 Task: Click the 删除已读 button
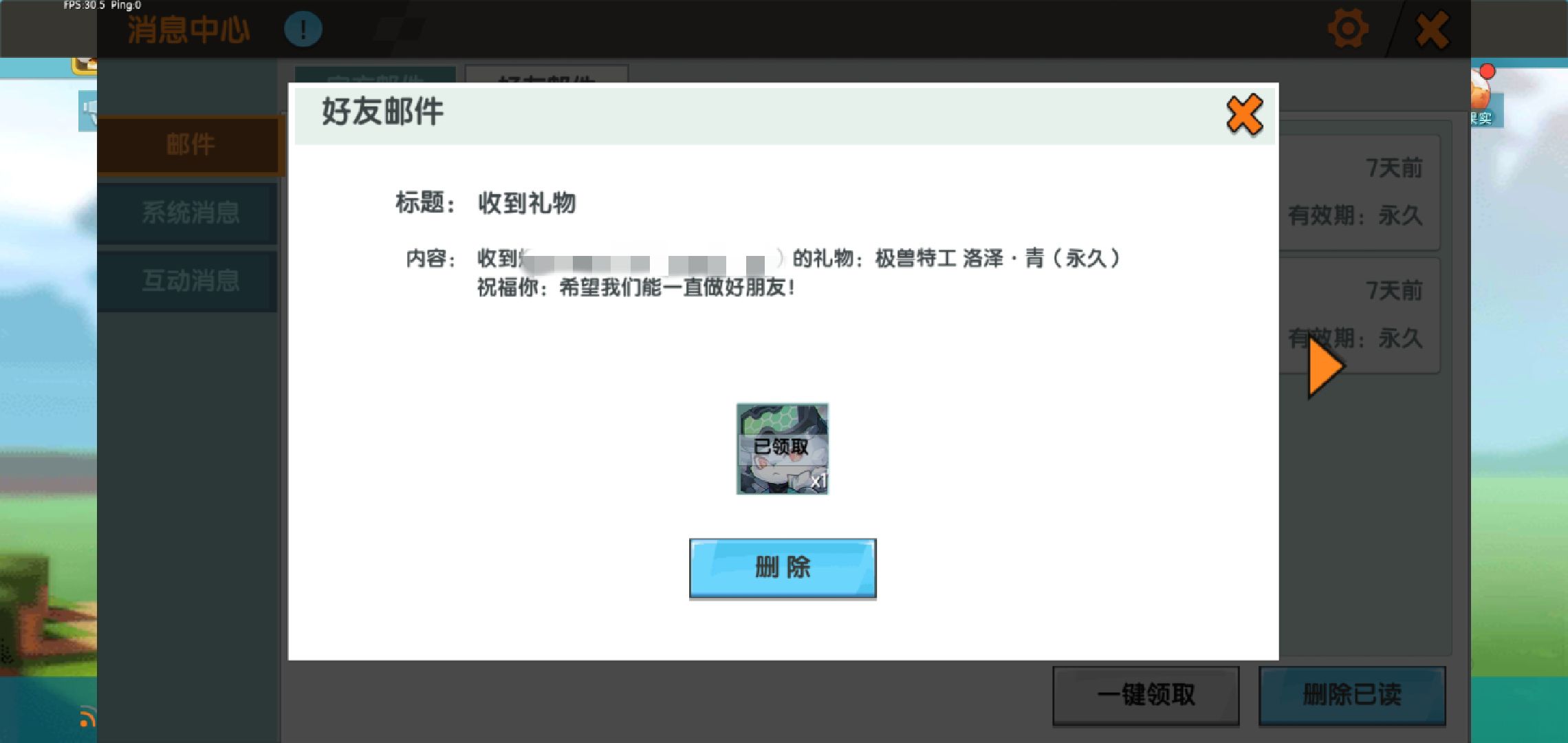(1351, 695)
